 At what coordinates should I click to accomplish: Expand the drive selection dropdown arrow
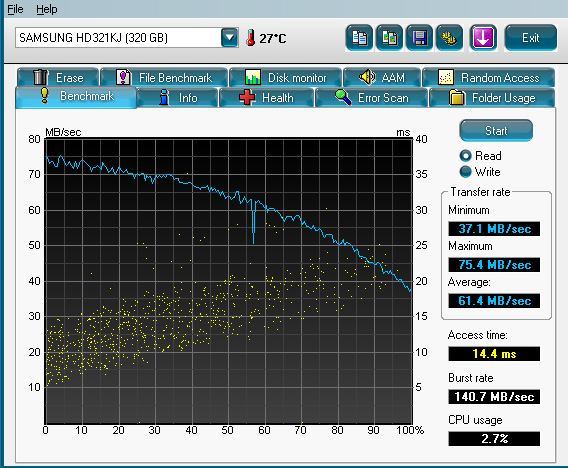click(230, 38)
